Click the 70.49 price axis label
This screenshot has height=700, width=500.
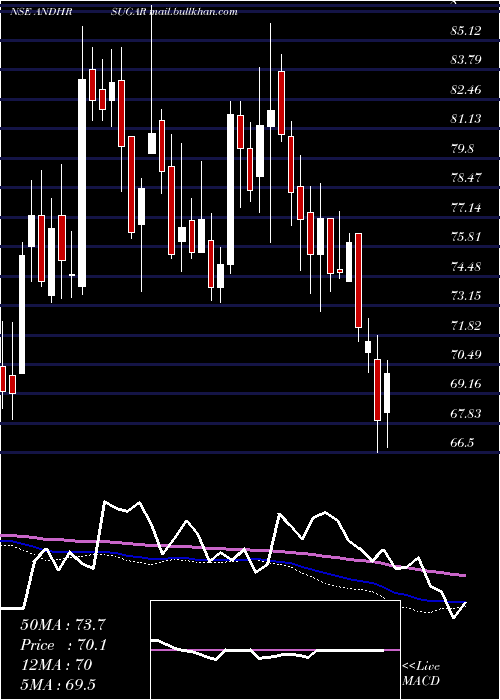tap(467, 355)
